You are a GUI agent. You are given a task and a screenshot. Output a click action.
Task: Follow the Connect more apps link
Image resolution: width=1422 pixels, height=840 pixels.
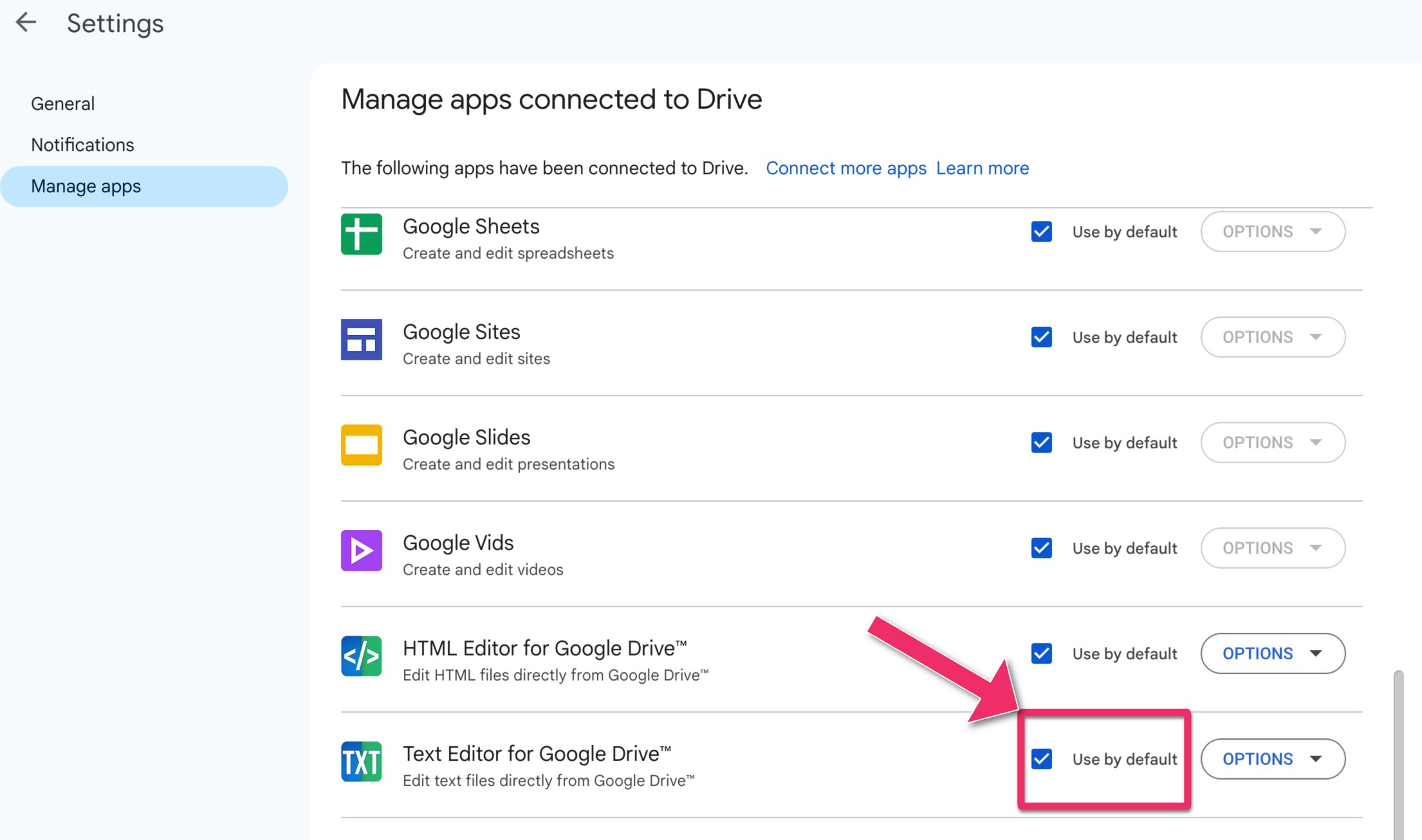846,168
